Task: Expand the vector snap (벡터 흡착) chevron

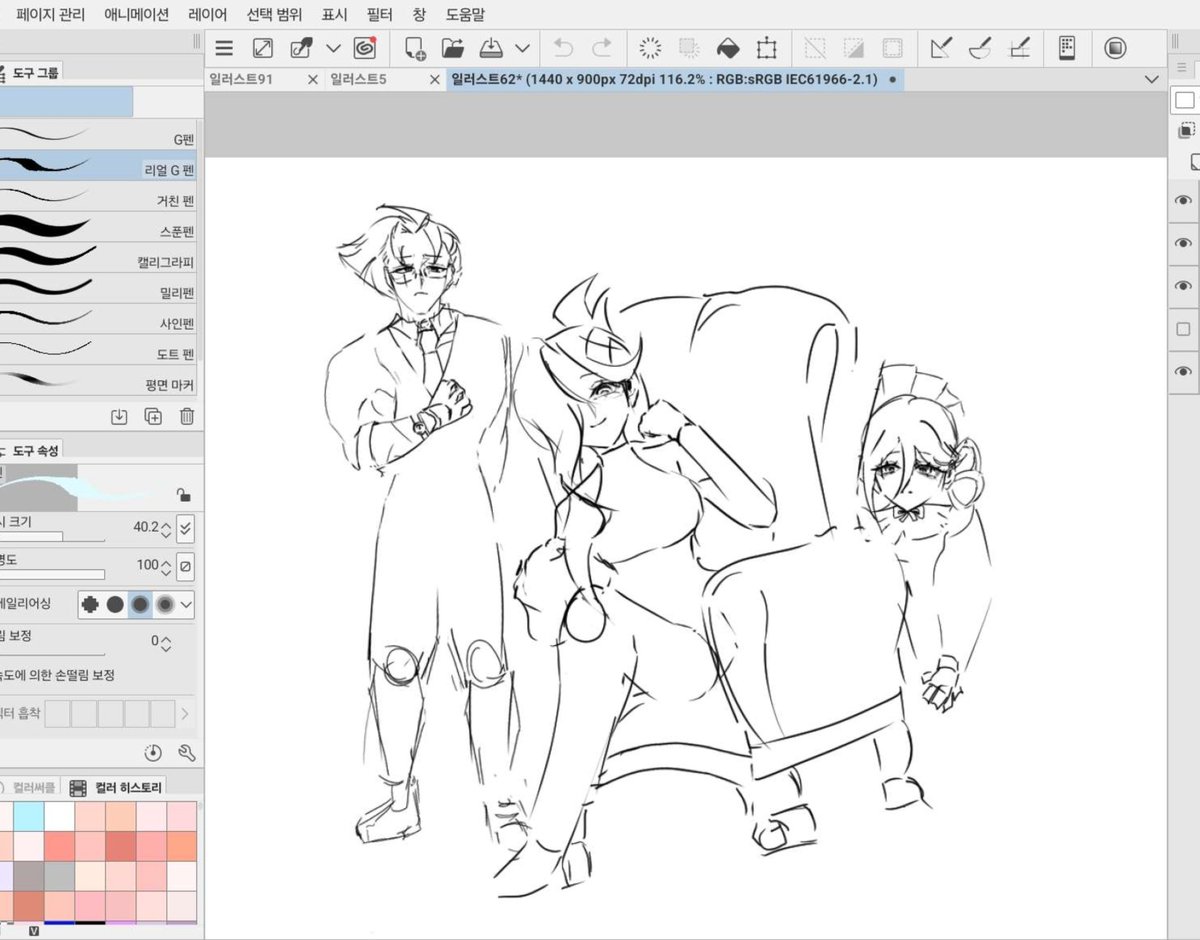Action: (185, 714)
